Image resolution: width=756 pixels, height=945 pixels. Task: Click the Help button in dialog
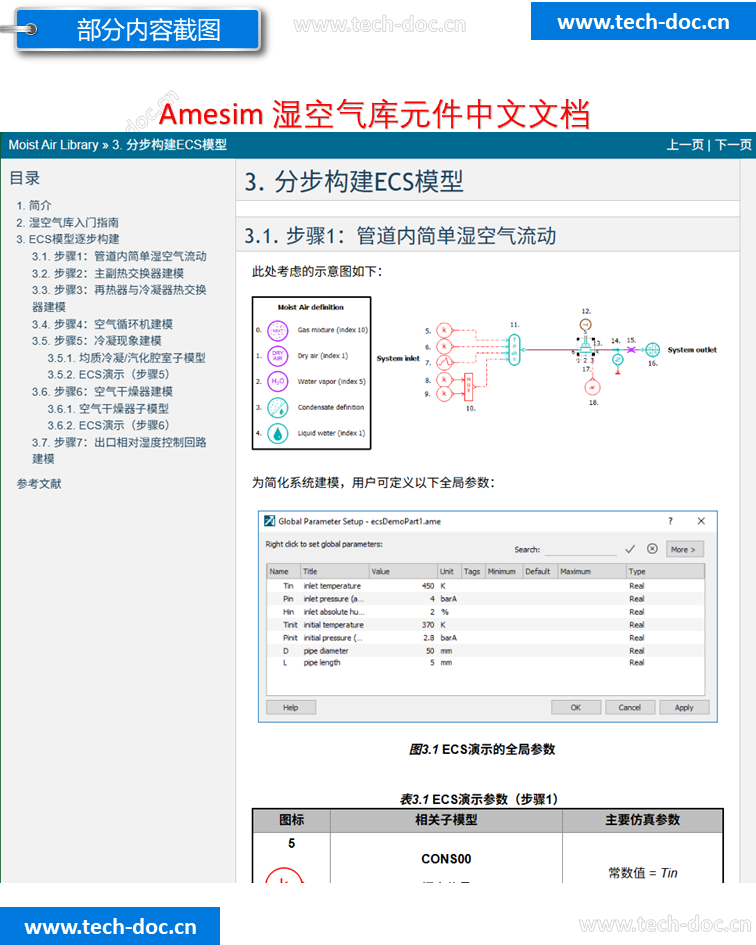[291, 708]
